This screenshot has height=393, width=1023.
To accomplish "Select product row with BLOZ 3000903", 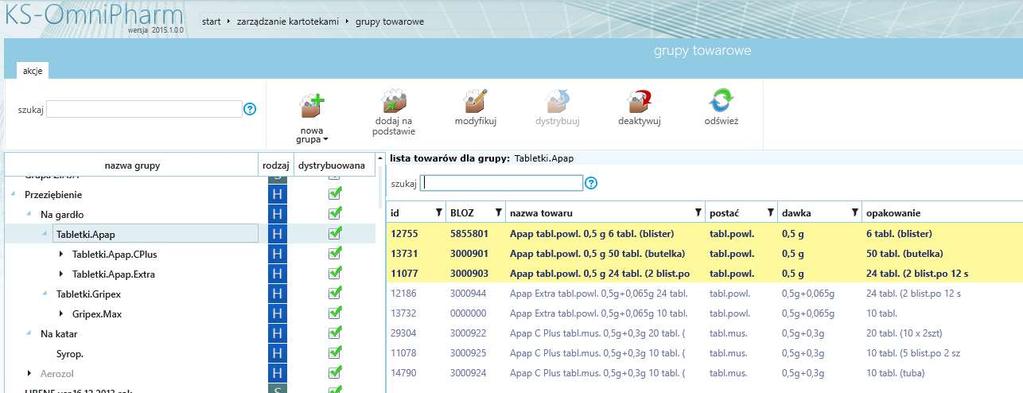I will point(705,274).
